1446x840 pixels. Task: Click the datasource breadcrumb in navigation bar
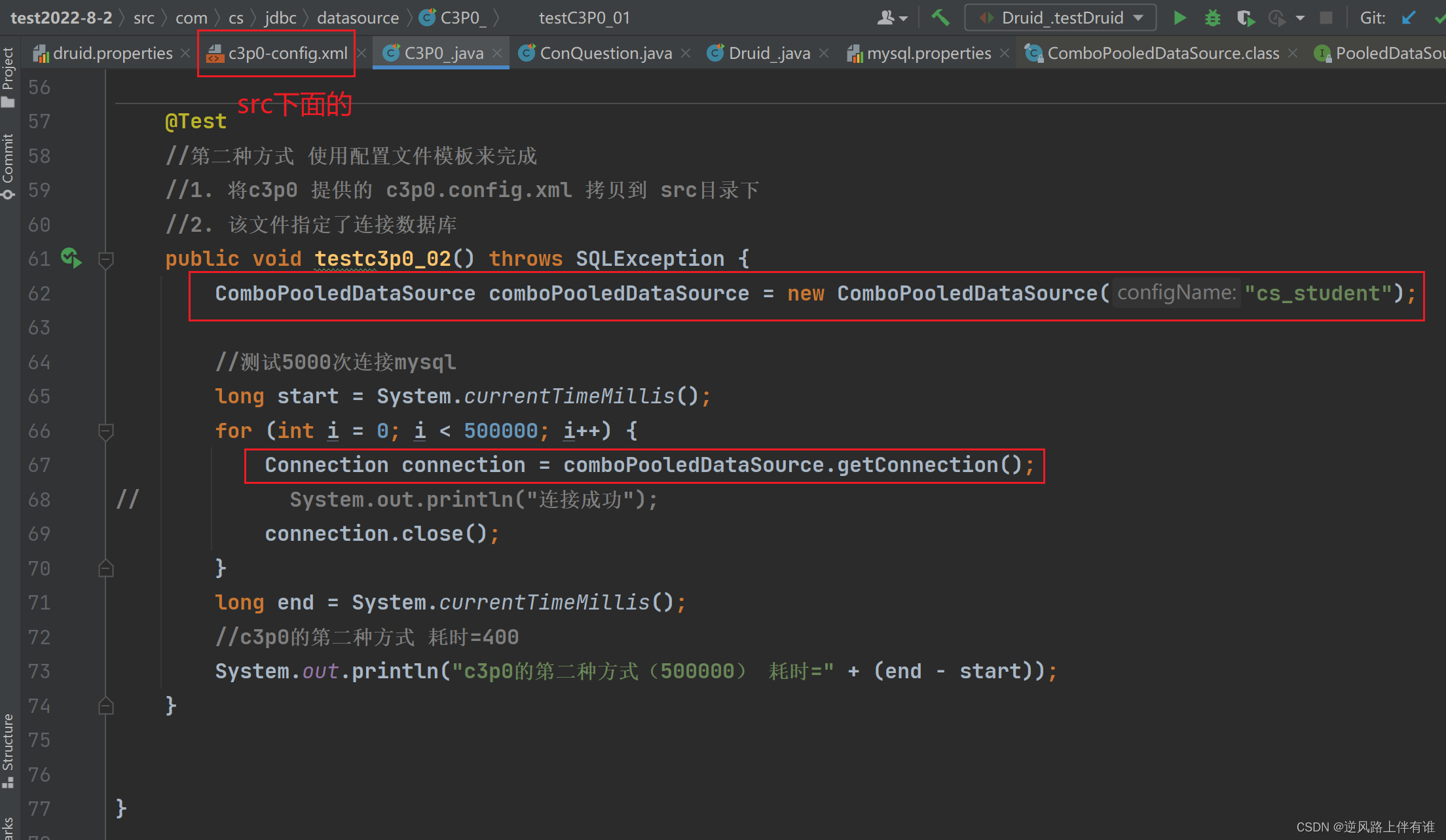click(x=358, y=18)
